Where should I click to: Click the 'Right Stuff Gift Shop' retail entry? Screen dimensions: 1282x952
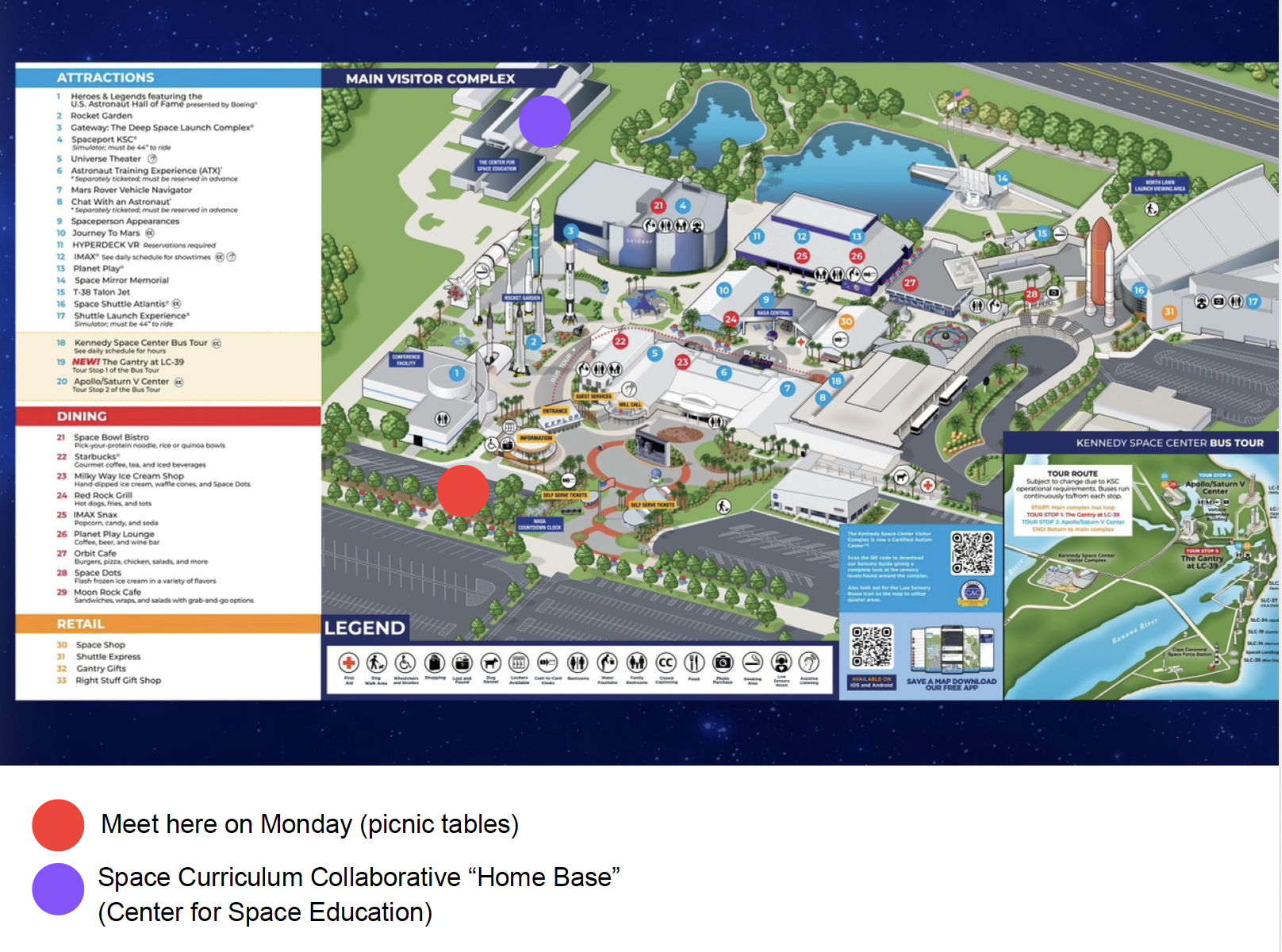click(118, 681)
